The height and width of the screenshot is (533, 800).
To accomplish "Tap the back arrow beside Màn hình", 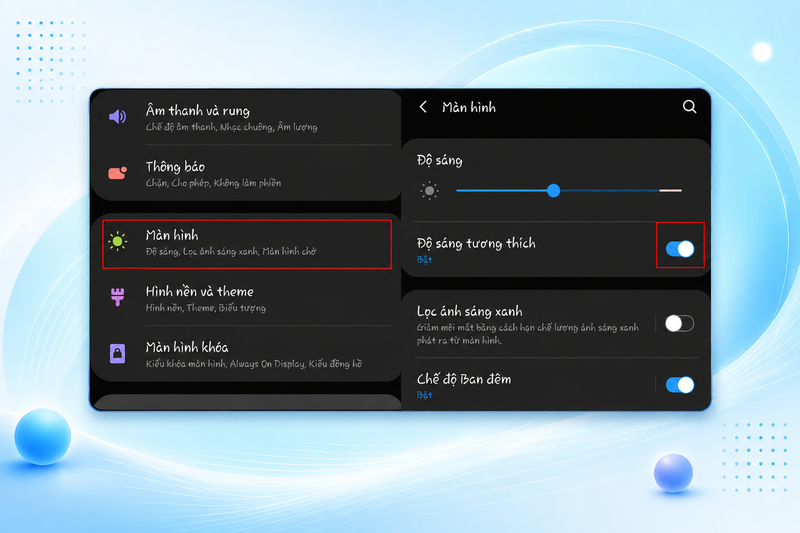I will (423, 107).
